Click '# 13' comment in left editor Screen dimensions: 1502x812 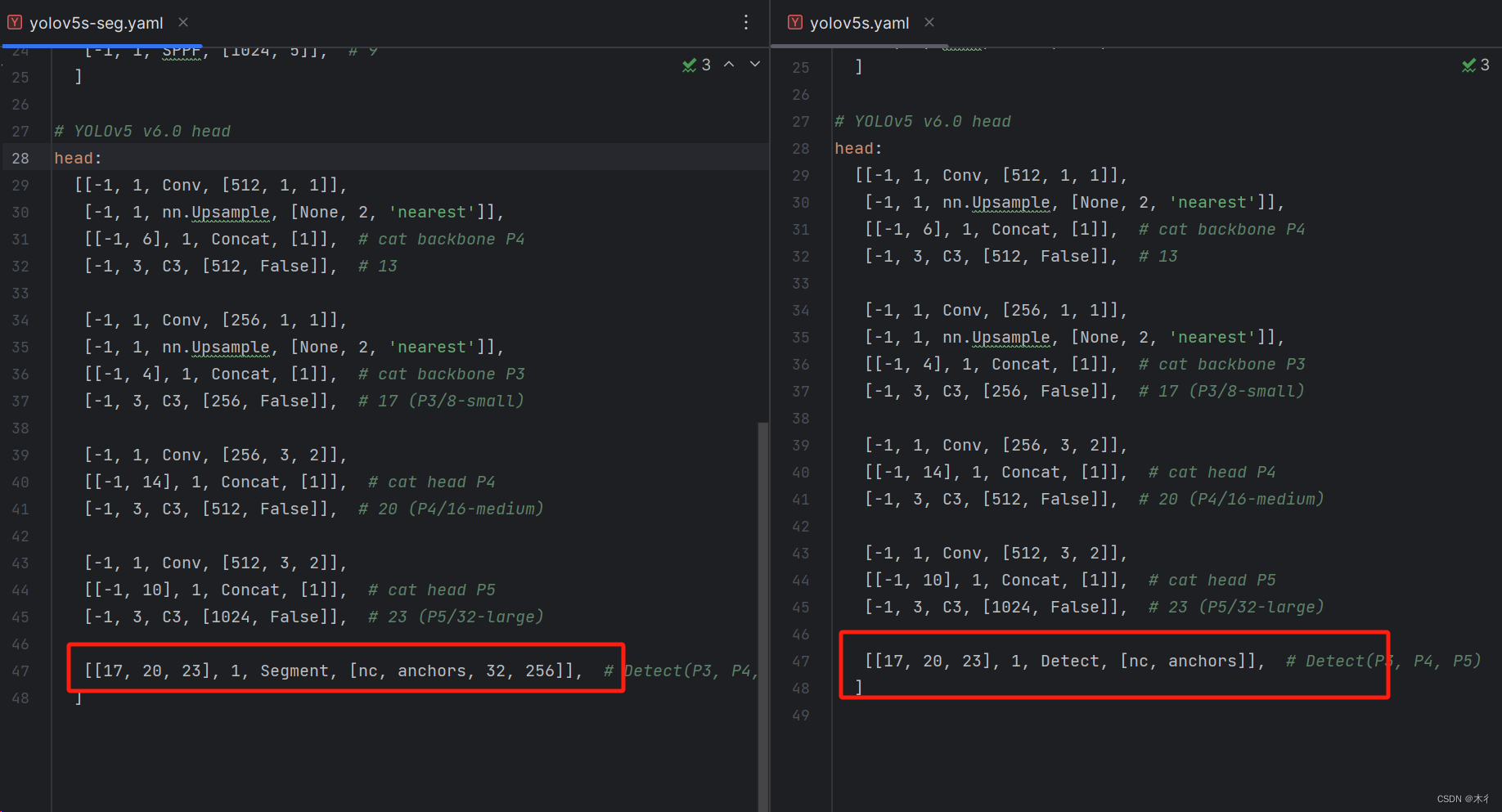tap(378, 266)
